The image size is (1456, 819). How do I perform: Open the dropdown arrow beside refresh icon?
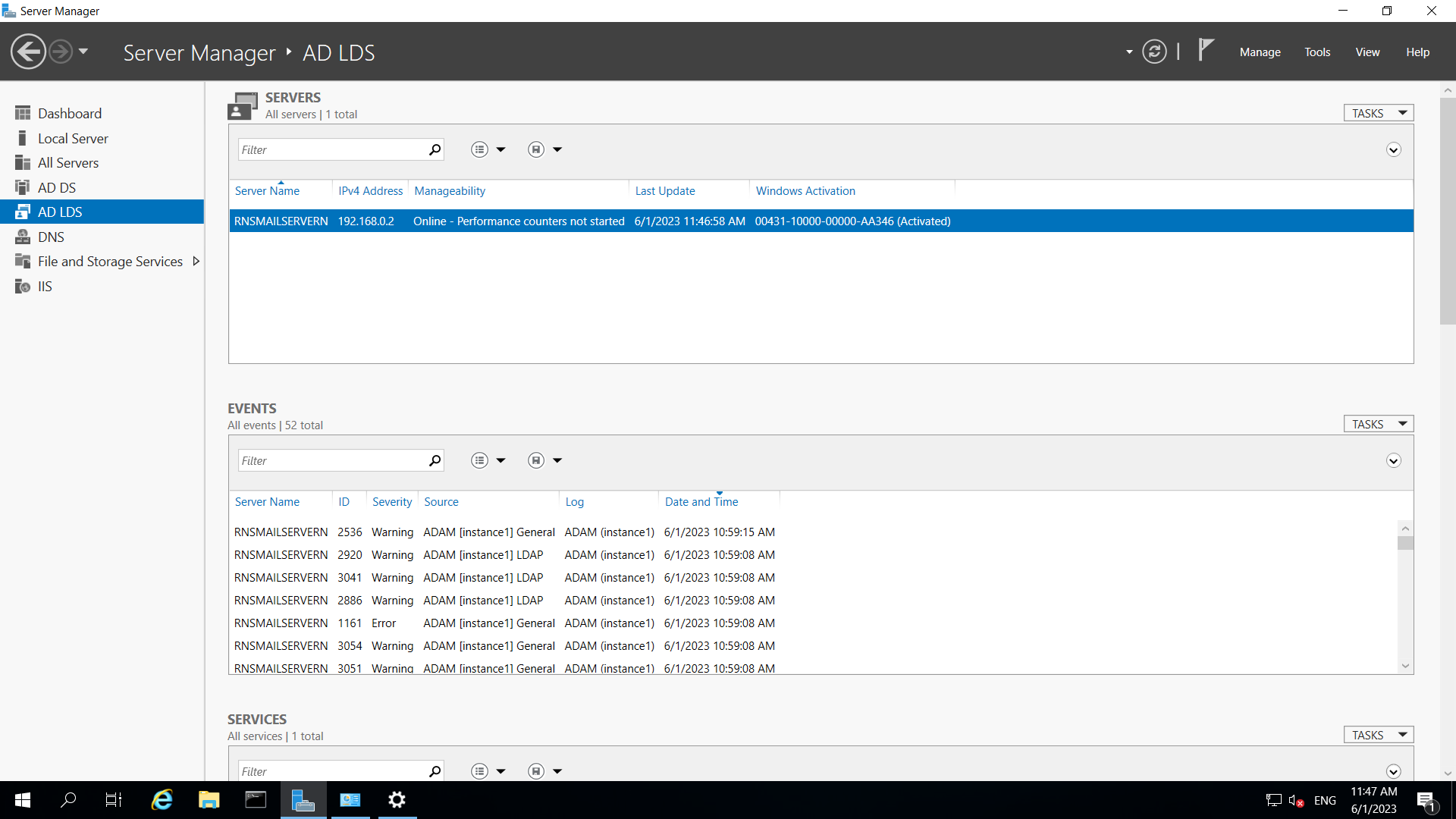coord(1129,52)
